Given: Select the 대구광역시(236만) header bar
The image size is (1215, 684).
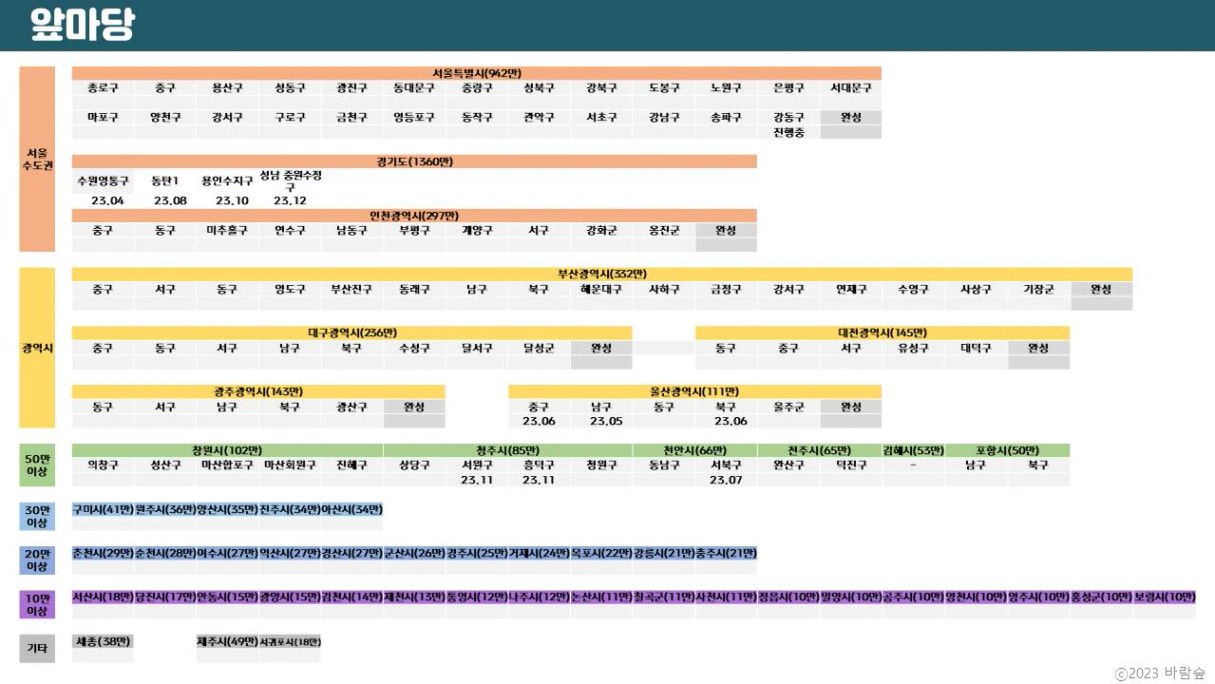Looking at the screenshot, I should tap(352, 333).
